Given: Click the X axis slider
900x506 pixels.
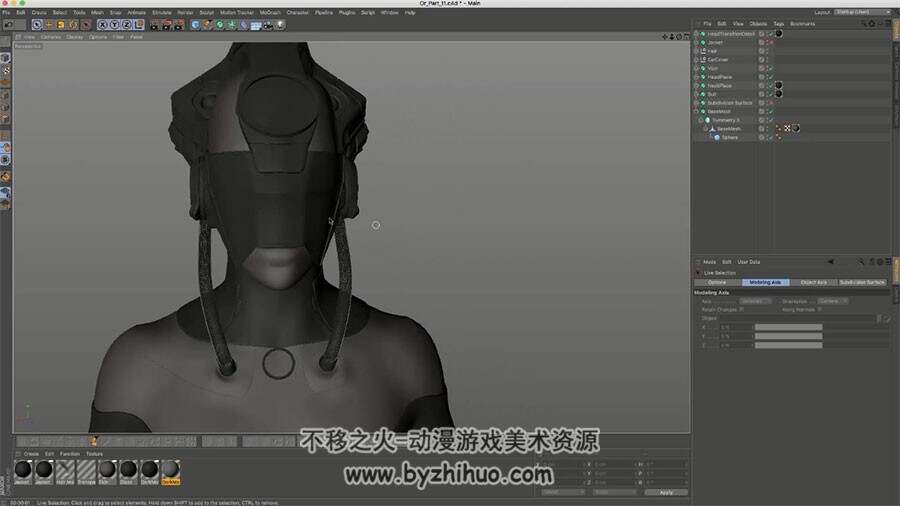Looking at the screenshot, I should pos(789,328).
